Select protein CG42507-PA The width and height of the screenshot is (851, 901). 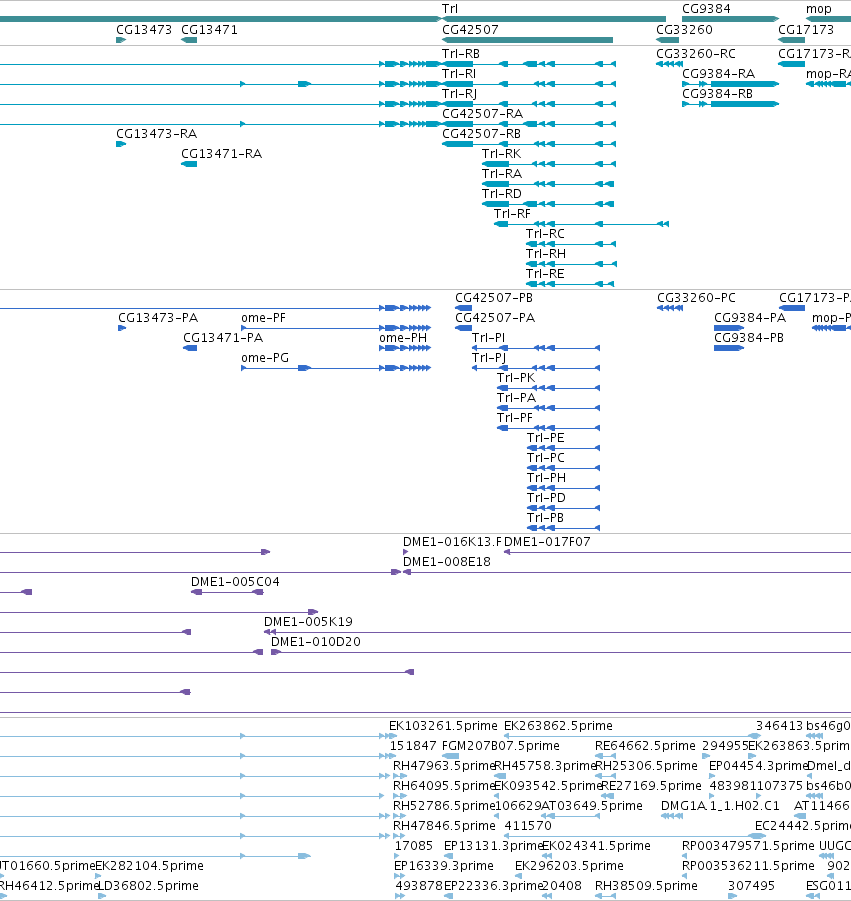(x=495, y=318)
